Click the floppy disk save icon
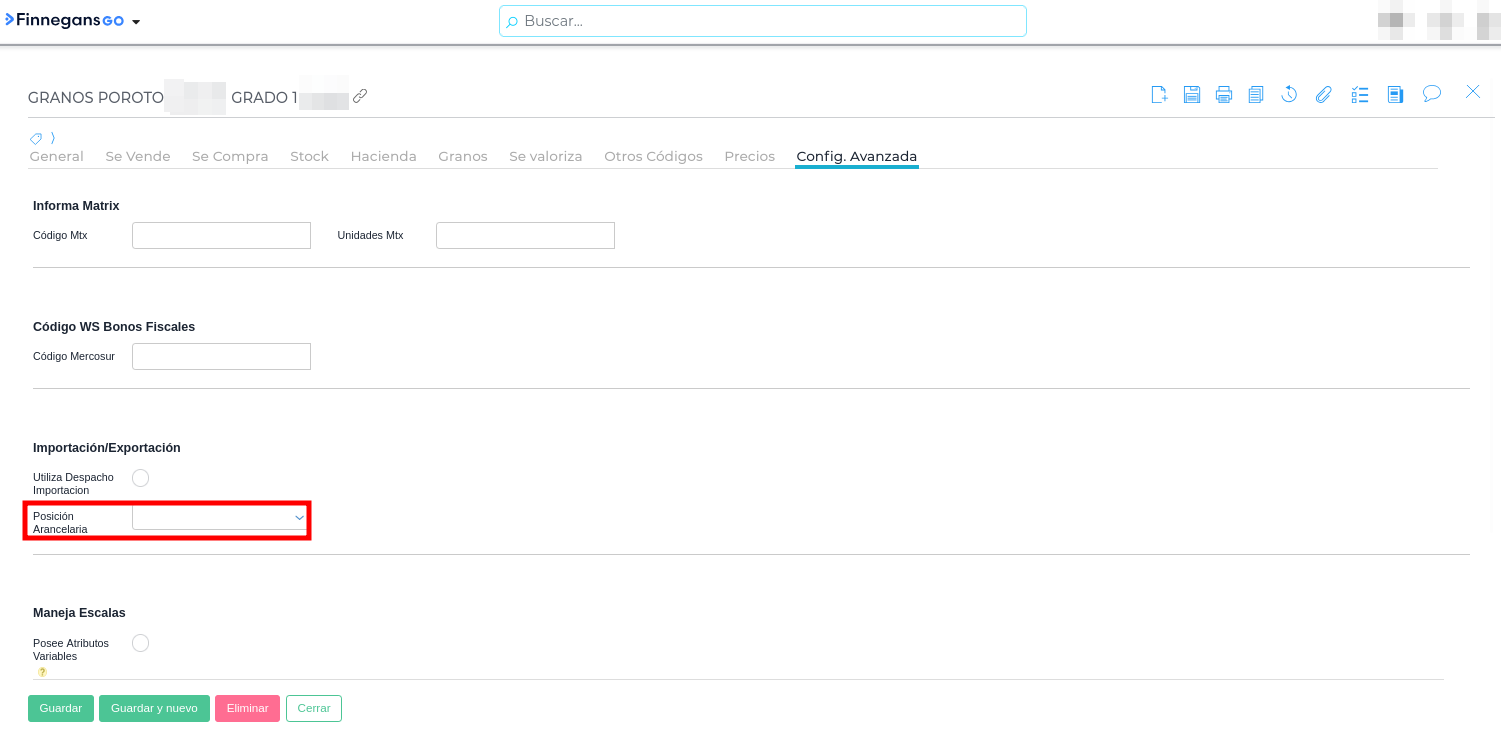The width and height of the screenshot is (1501, 731). click(x=1191, y=95)
